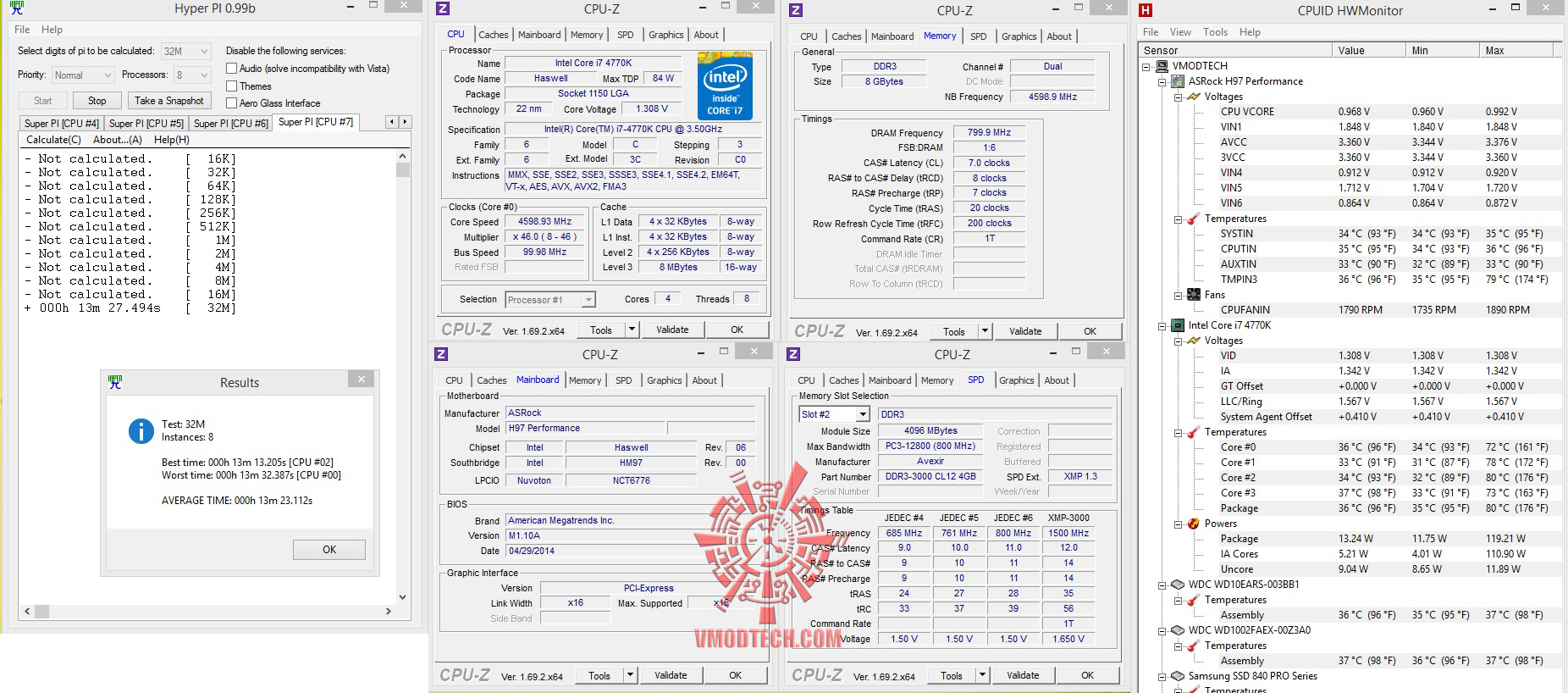Click the Z icon of the CPU-Z Memory window

796,10
